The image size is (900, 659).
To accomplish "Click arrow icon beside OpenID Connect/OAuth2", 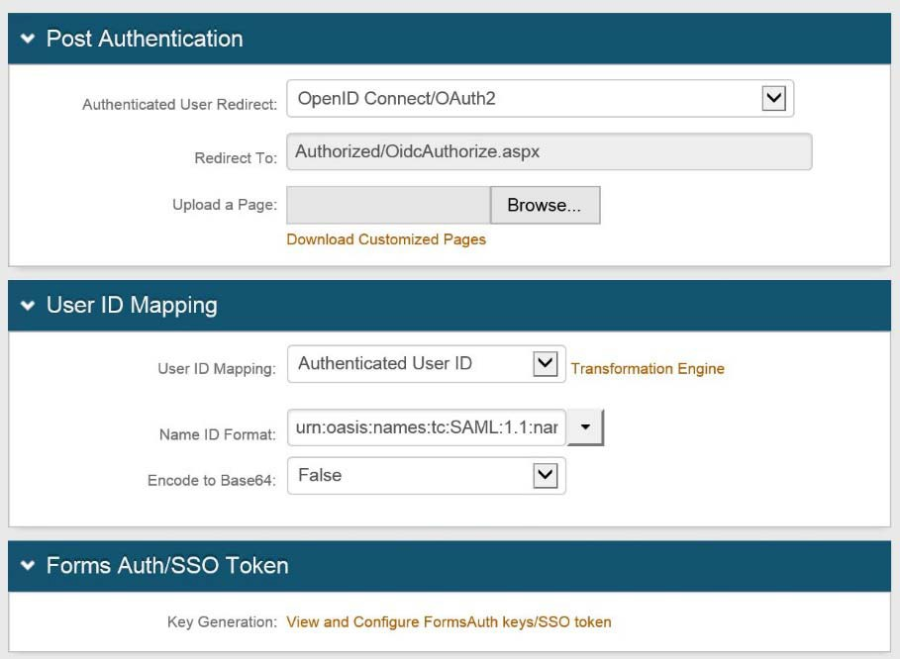I will point(773,99).
